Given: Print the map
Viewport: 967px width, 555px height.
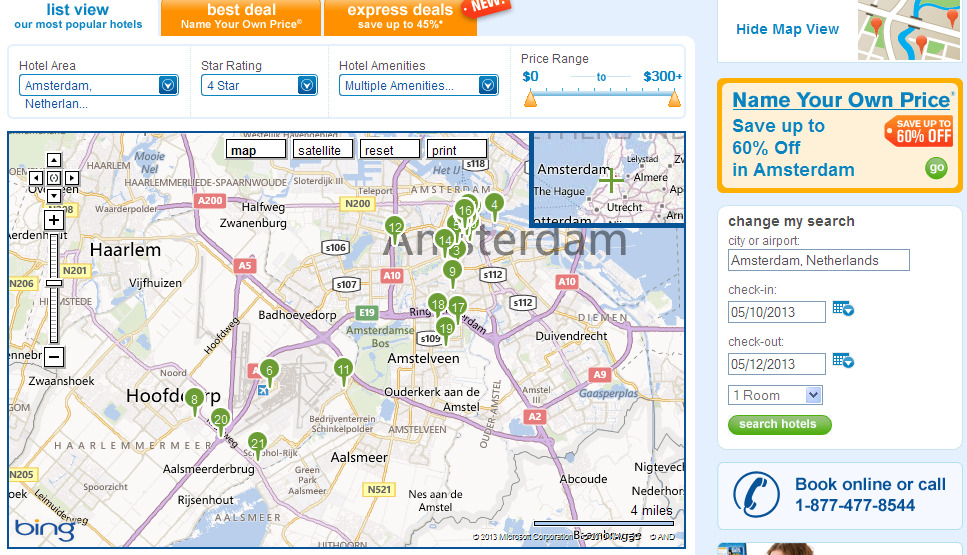Looking at the screenshot, I should coord(457,150).
